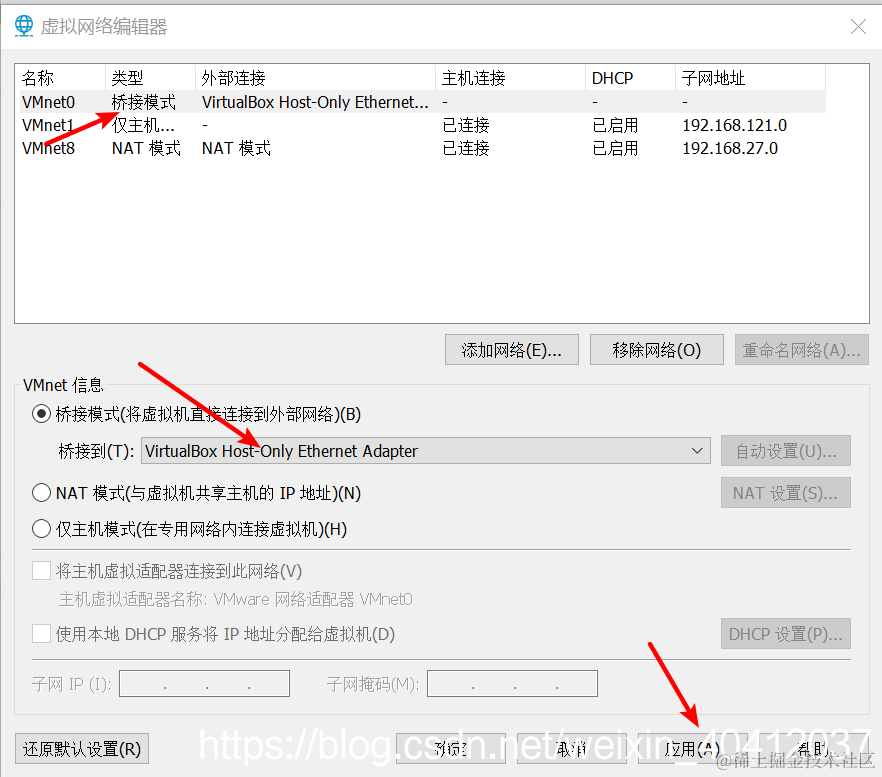882x777 pixels.
Task: Click 重命名网络(A)... button
Action: click(802, 350)
